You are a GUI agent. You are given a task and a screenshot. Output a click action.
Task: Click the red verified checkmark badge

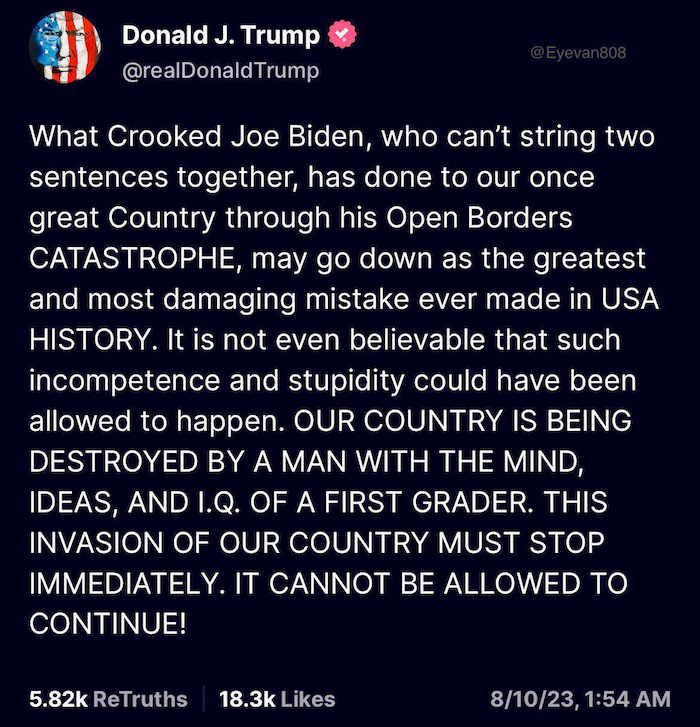342,35
